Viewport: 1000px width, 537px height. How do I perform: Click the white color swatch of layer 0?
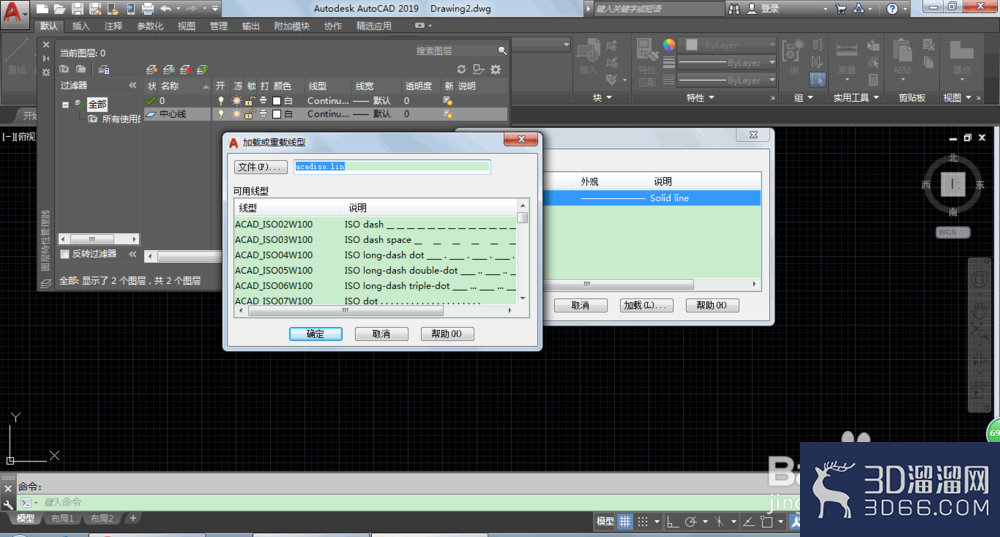coord(277,101)
